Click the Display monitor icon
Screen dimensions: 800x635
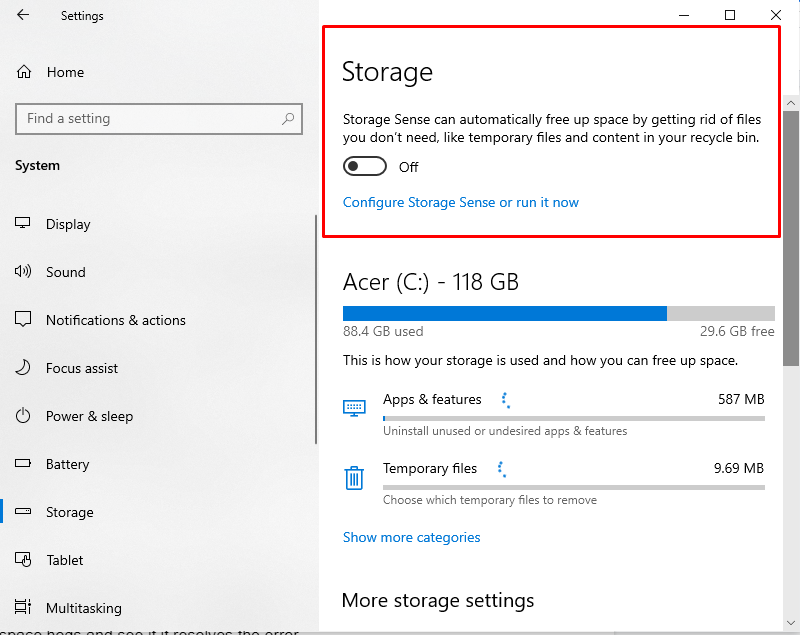tap(22, 223)
